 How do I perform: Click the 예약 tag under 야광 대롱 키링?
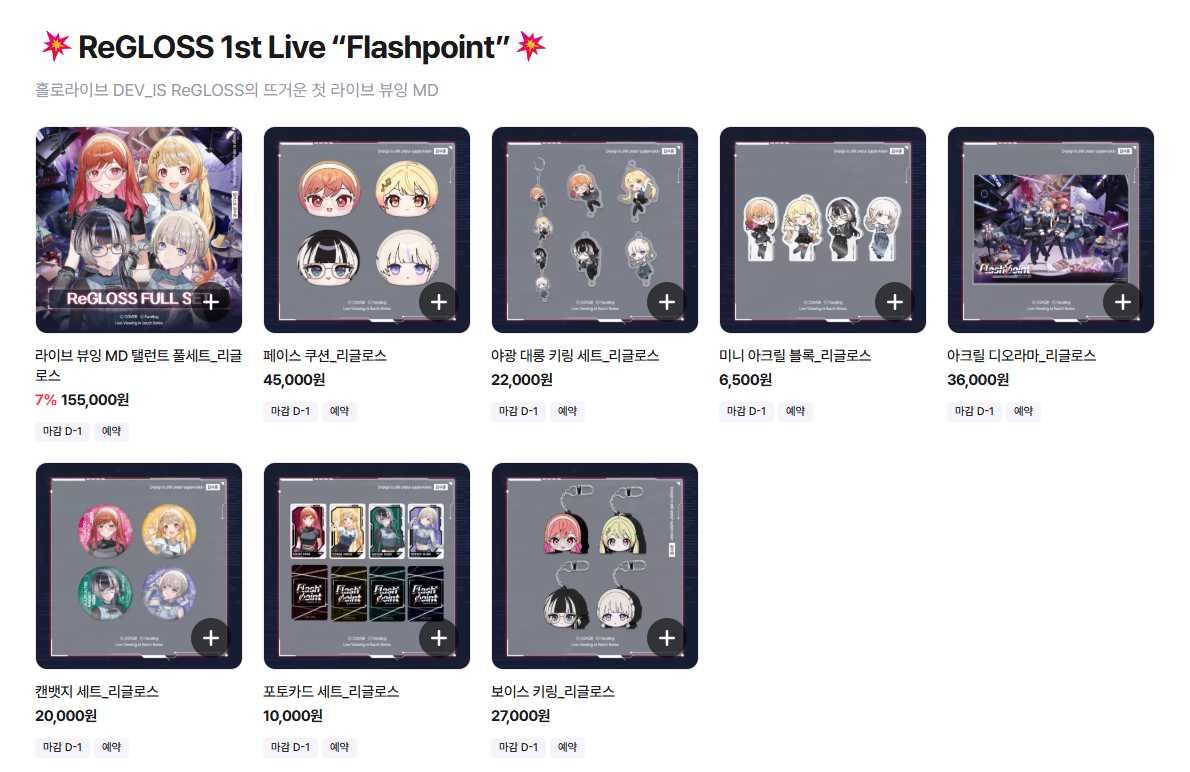click(567, 411)
